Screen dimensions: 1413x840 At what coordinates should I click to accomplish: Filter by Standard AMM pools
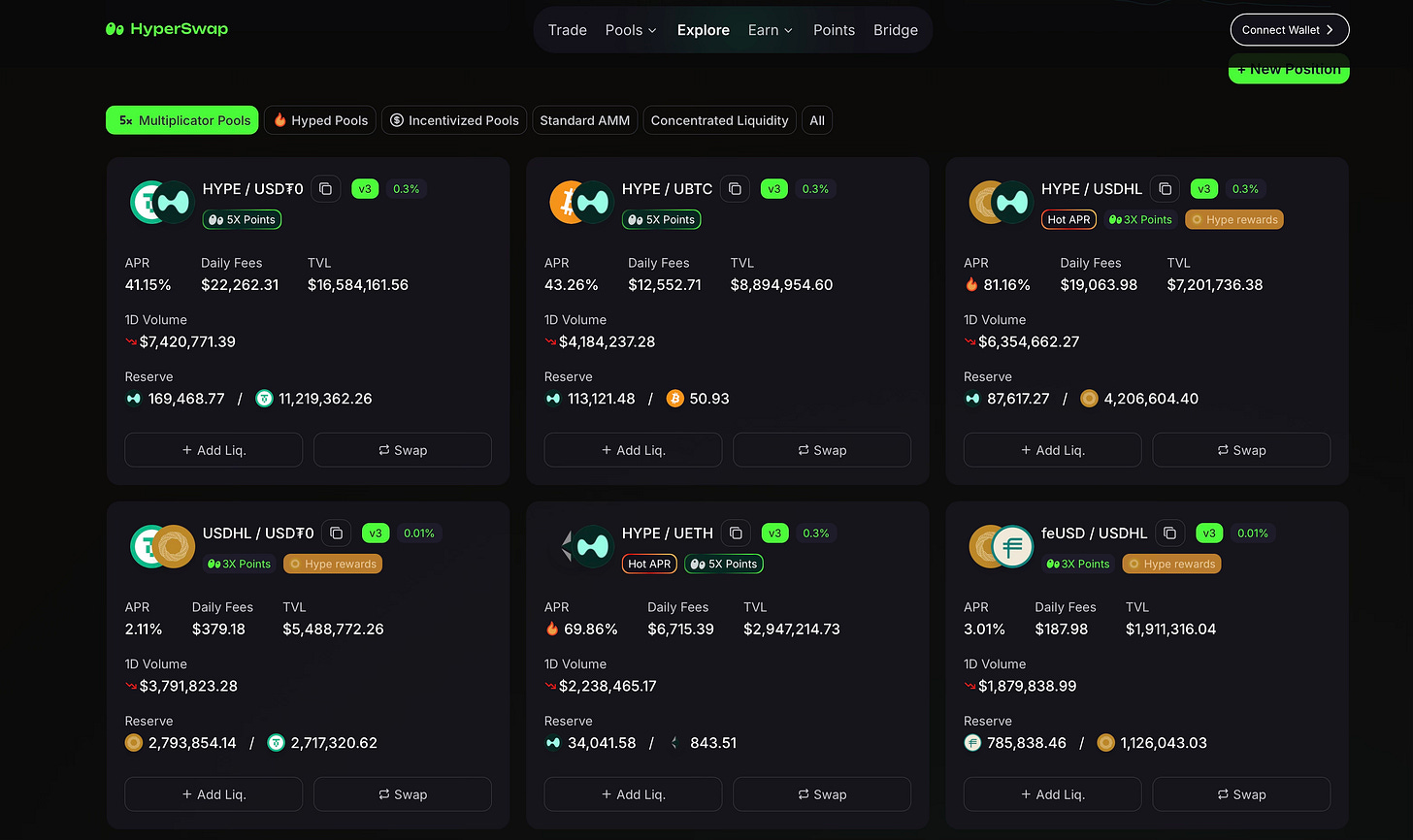(x=585, y=120)
